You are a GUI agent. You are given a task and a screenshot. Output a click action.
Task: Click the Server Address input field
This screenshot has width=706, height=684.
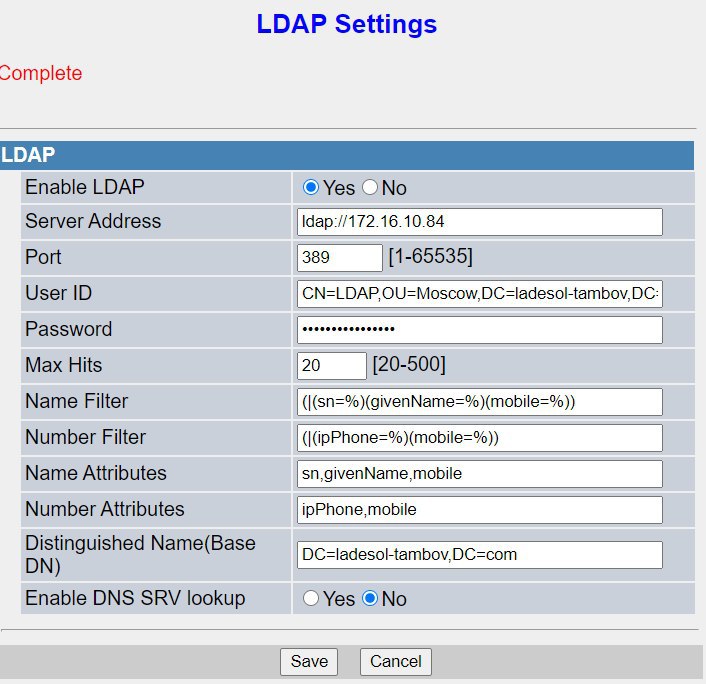coord(480,222)
